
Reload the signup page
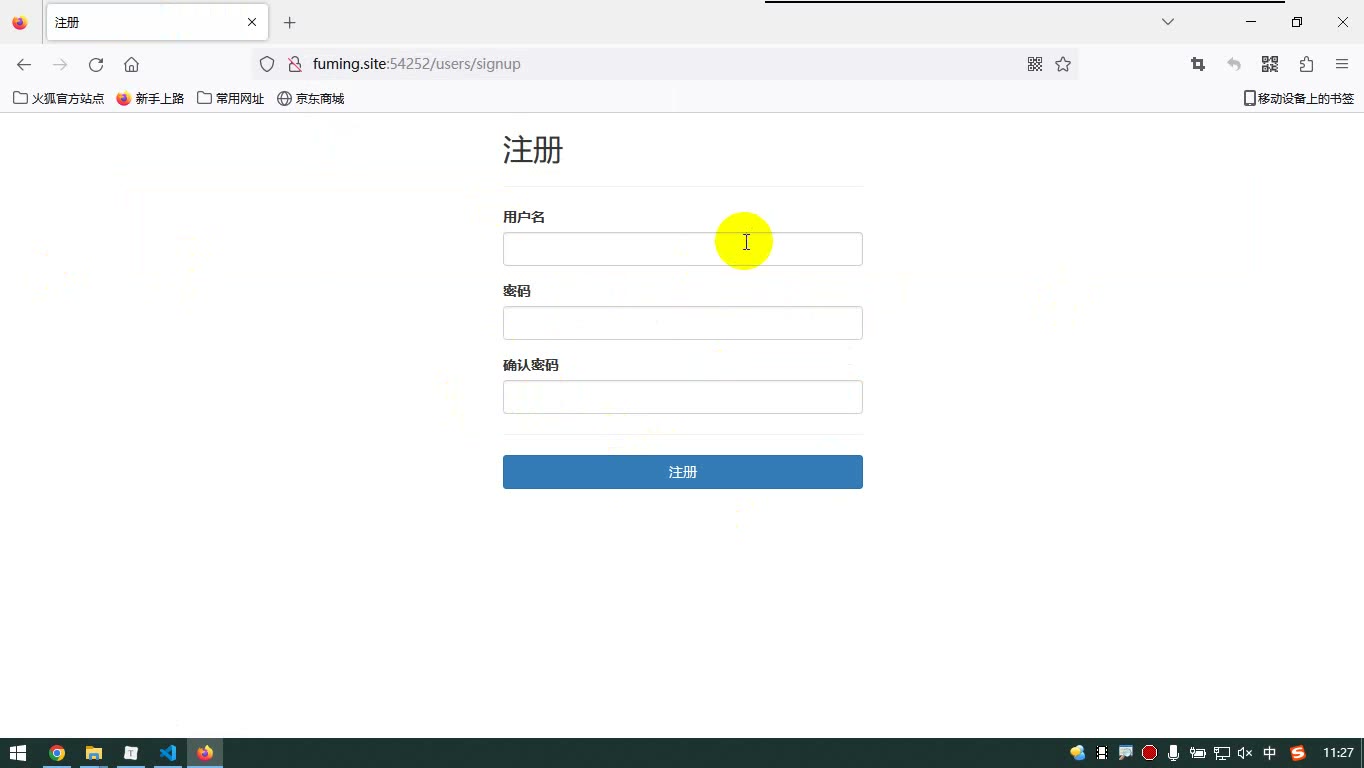[x=96, y=64]
